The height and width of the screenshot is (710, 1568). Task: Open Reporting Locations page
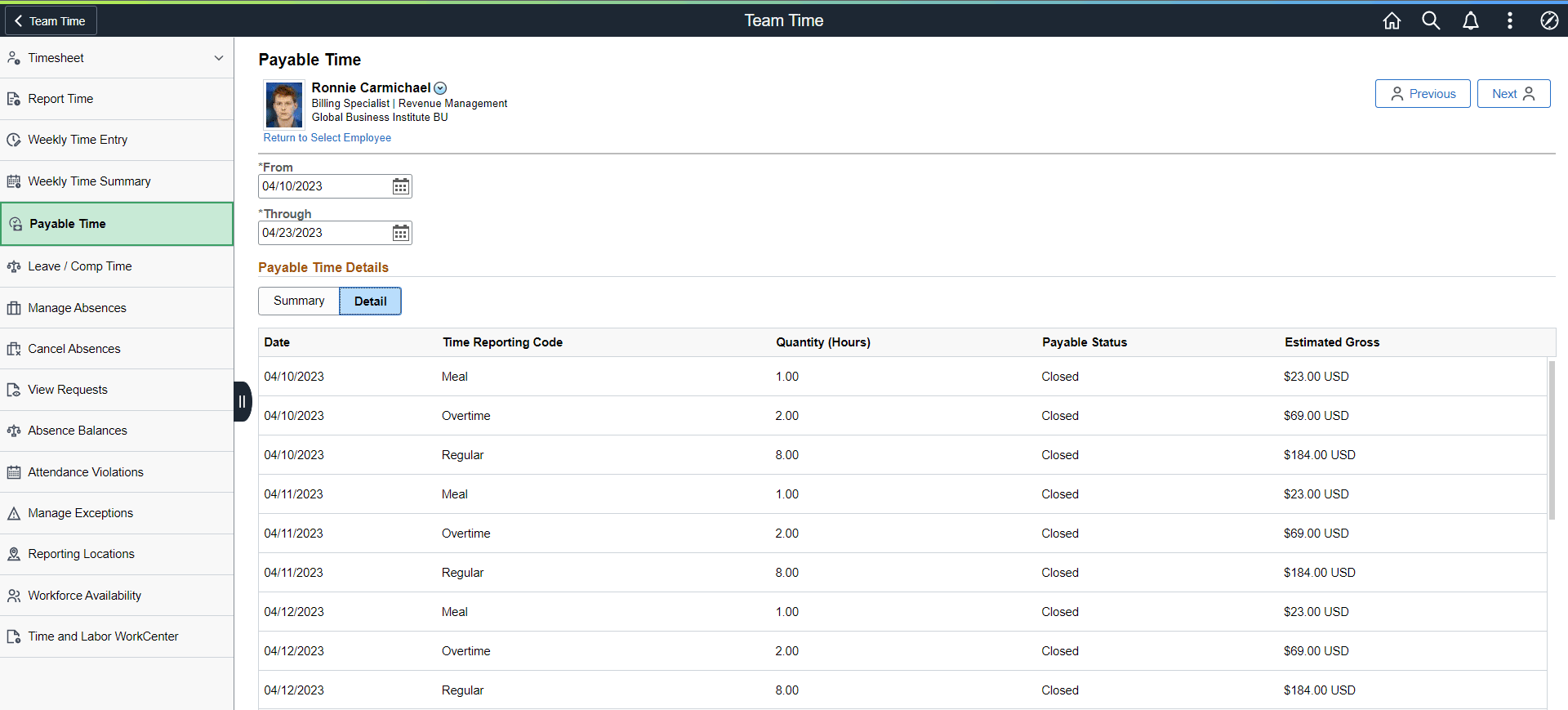(x=117, y=554)
